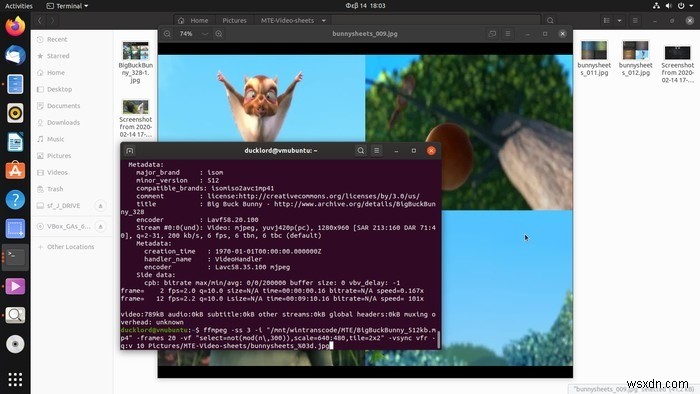Screen dimensions: 700x394
Task: Open the terminal hamburger menu
Action: click(x=377, y=151)
